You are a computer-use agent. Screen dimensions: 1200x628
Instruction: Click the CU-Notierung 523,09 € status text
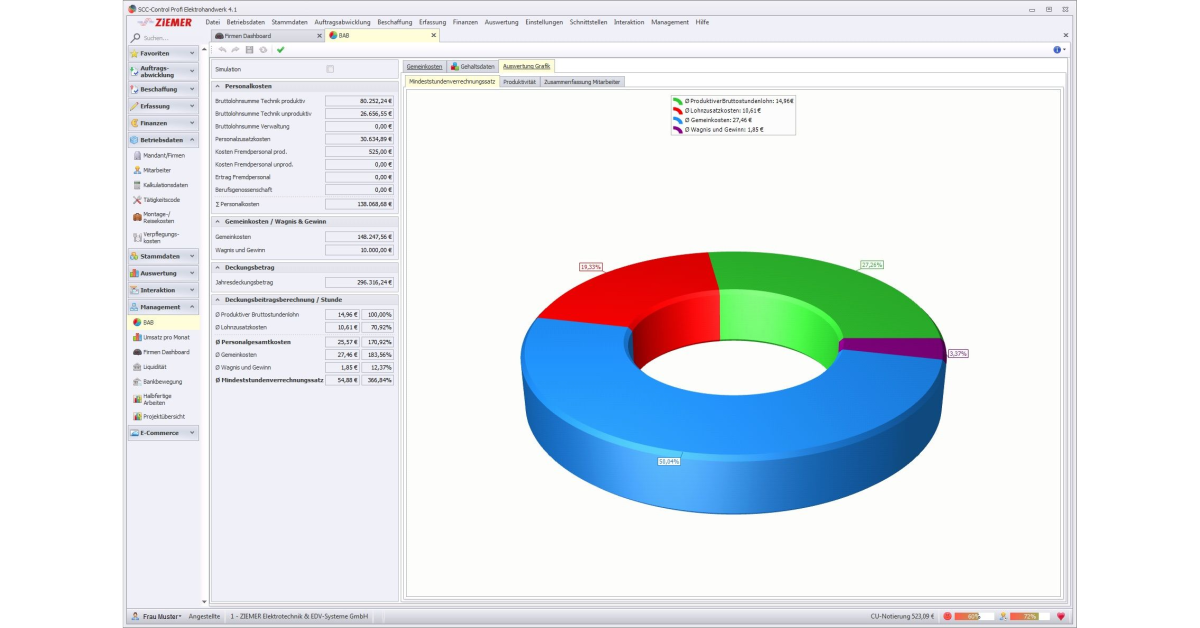pos(902,617)
